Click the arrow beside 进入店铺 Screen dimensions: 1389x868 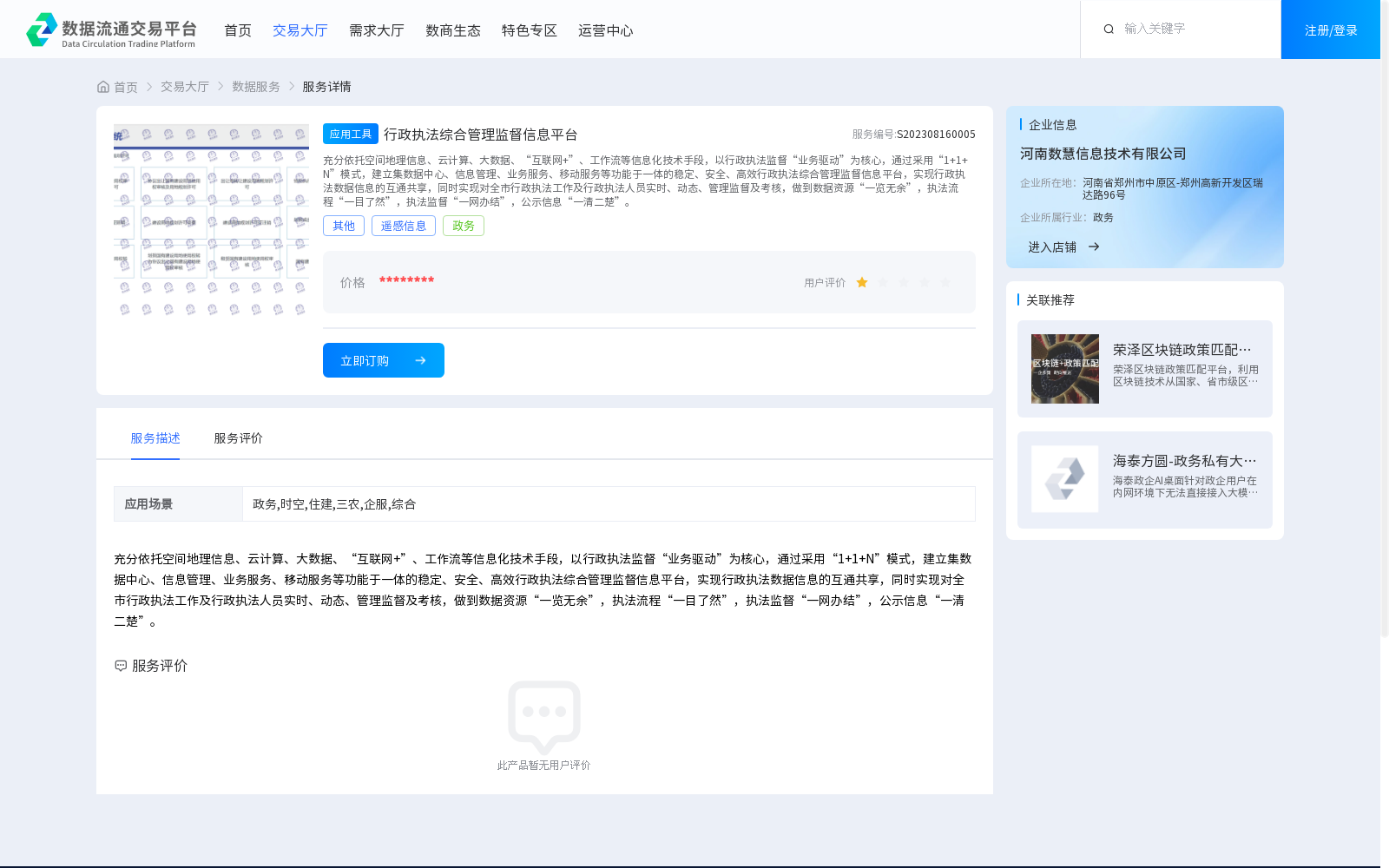coord(1094,247)
